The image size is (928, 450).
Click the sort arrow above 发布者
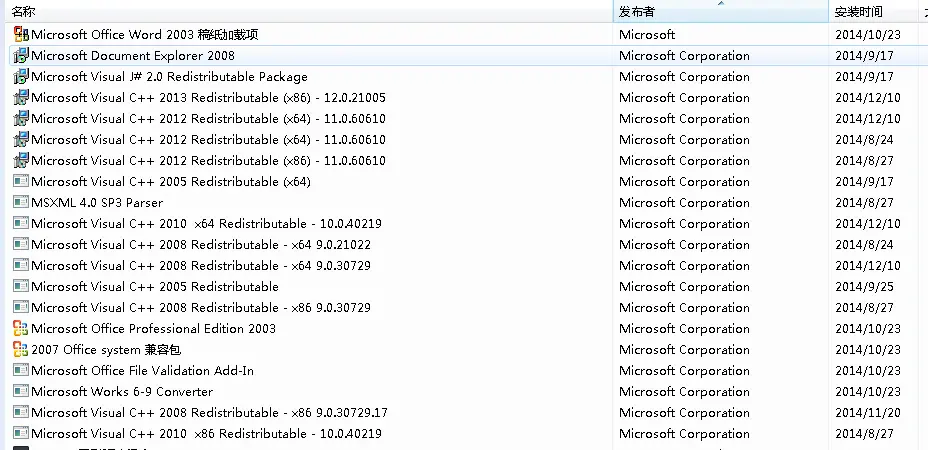721,3
